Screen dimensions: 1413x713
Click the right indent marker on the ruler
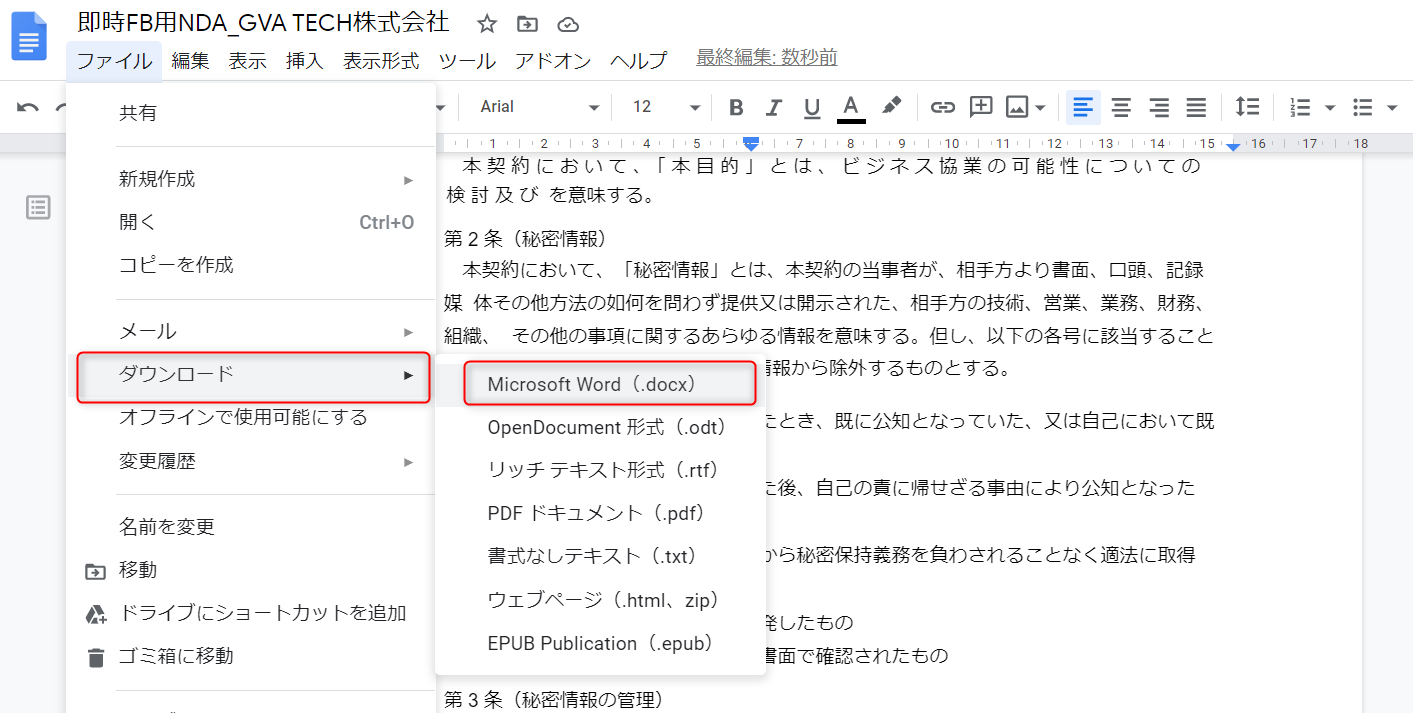click(1233, 145)
